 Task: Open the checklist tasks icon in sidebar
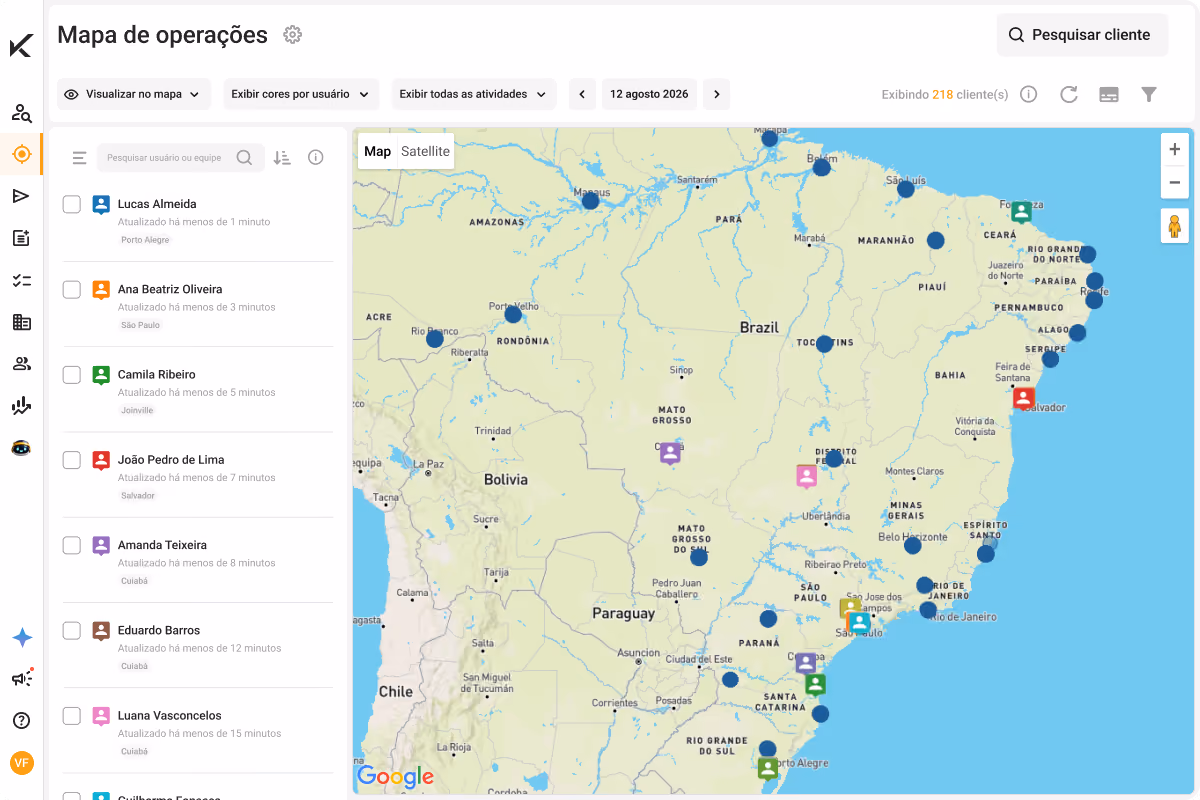[21, 280]
